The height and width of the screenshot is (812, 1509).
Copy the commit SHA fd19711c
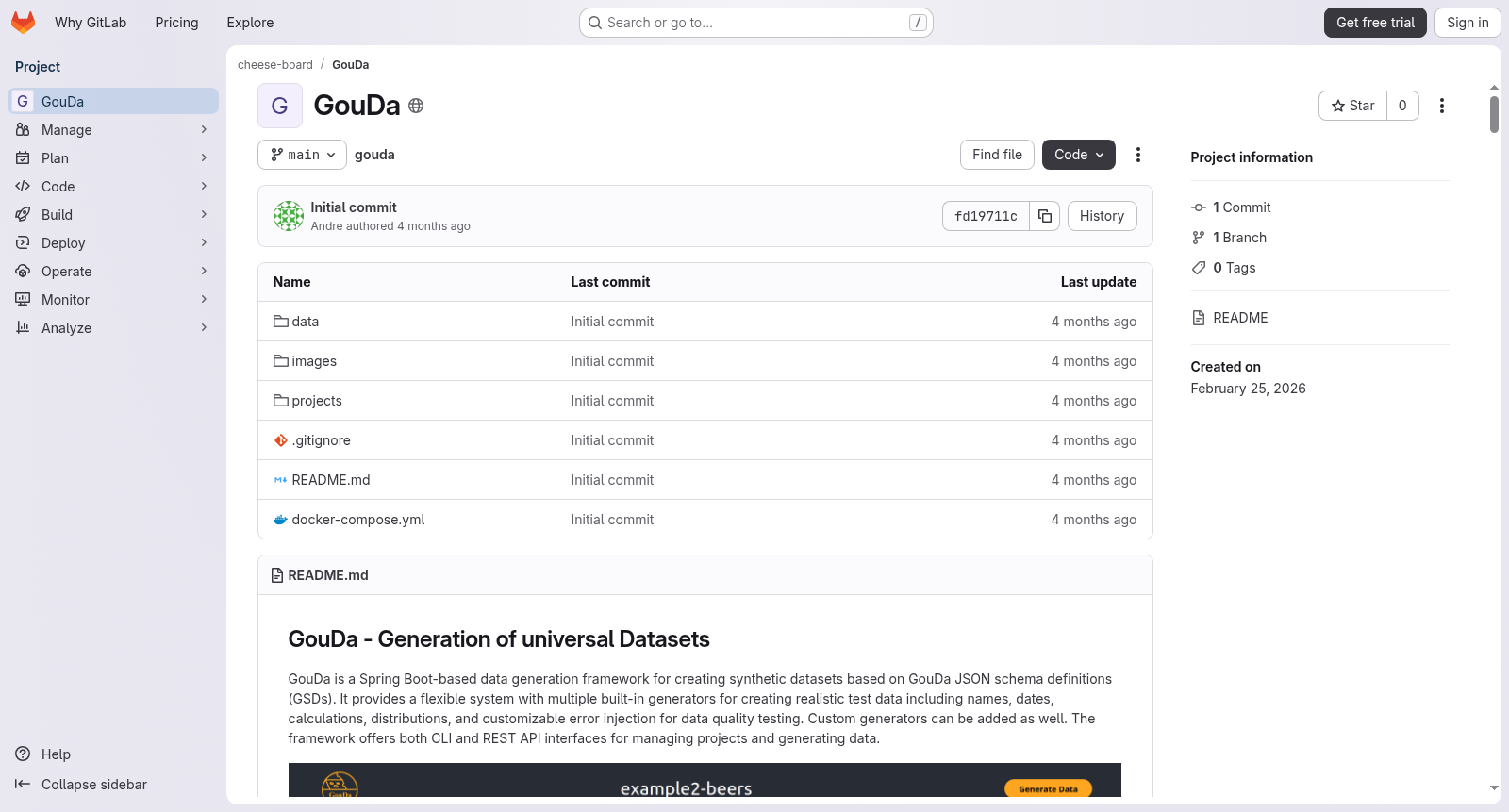coord(1045,216)
